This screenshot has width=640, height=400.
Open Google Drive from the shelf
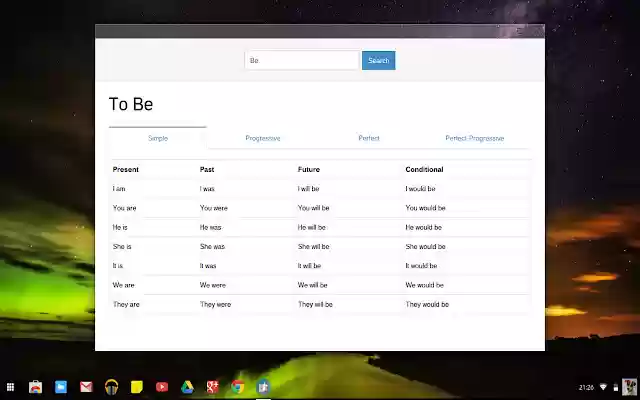[187, 387]
